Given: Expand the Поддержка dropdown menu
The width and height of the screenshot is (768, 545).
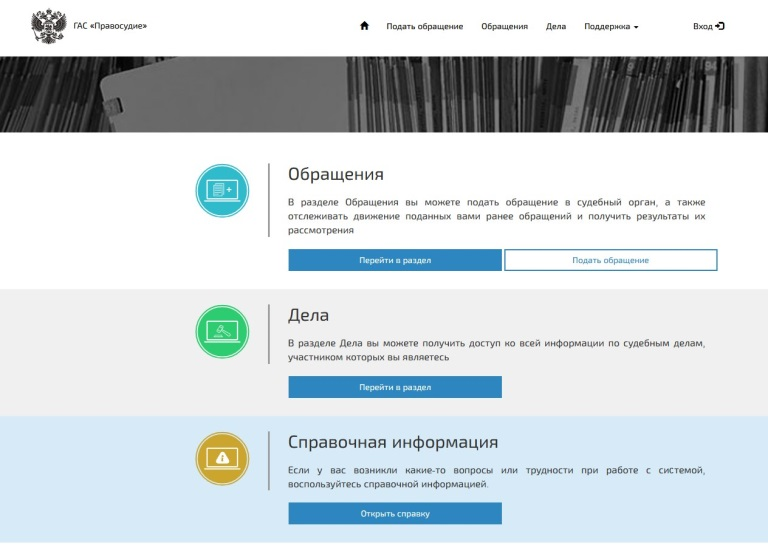Looking at the screenshot, I should (611, 26).
